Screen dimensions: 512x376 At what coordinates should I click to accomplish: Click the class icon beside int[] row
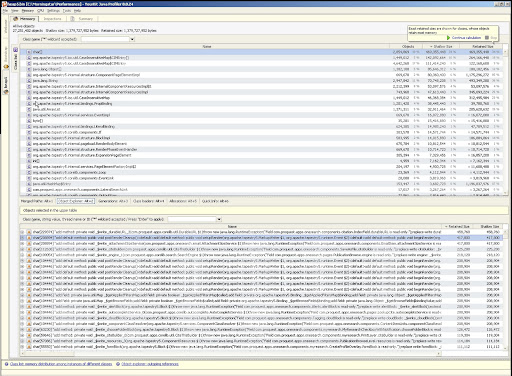pyautogui.click(x=29, y=161)
